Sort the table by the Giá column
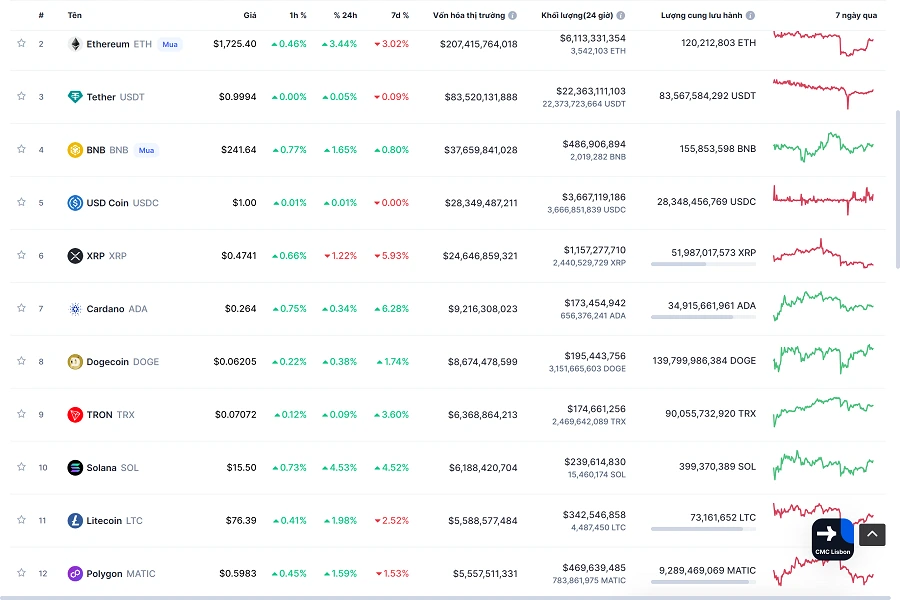The image size is (900, 600). pyautogui.click(x=249, y=15)
